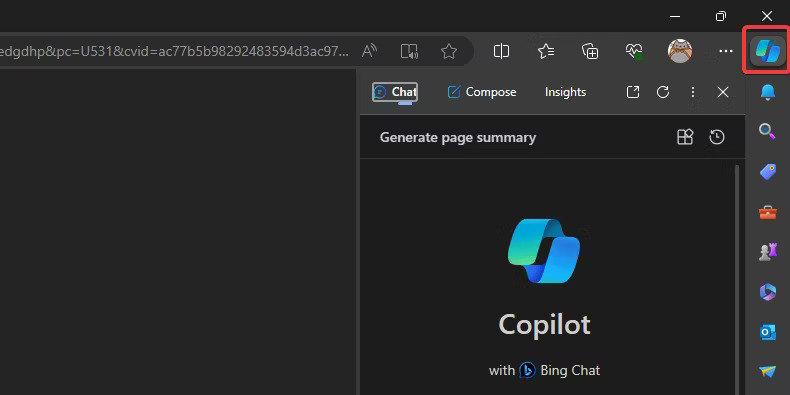Close the Copilot sidebar pane
This screenshot has height=395, width=790.
point(723,92)
